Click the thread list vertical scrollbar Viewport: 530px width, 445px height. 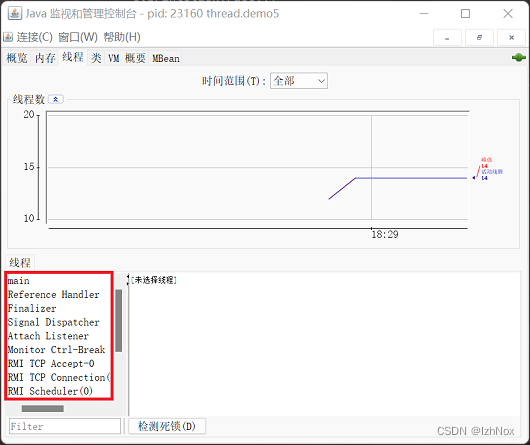click(x=119, y=321)
